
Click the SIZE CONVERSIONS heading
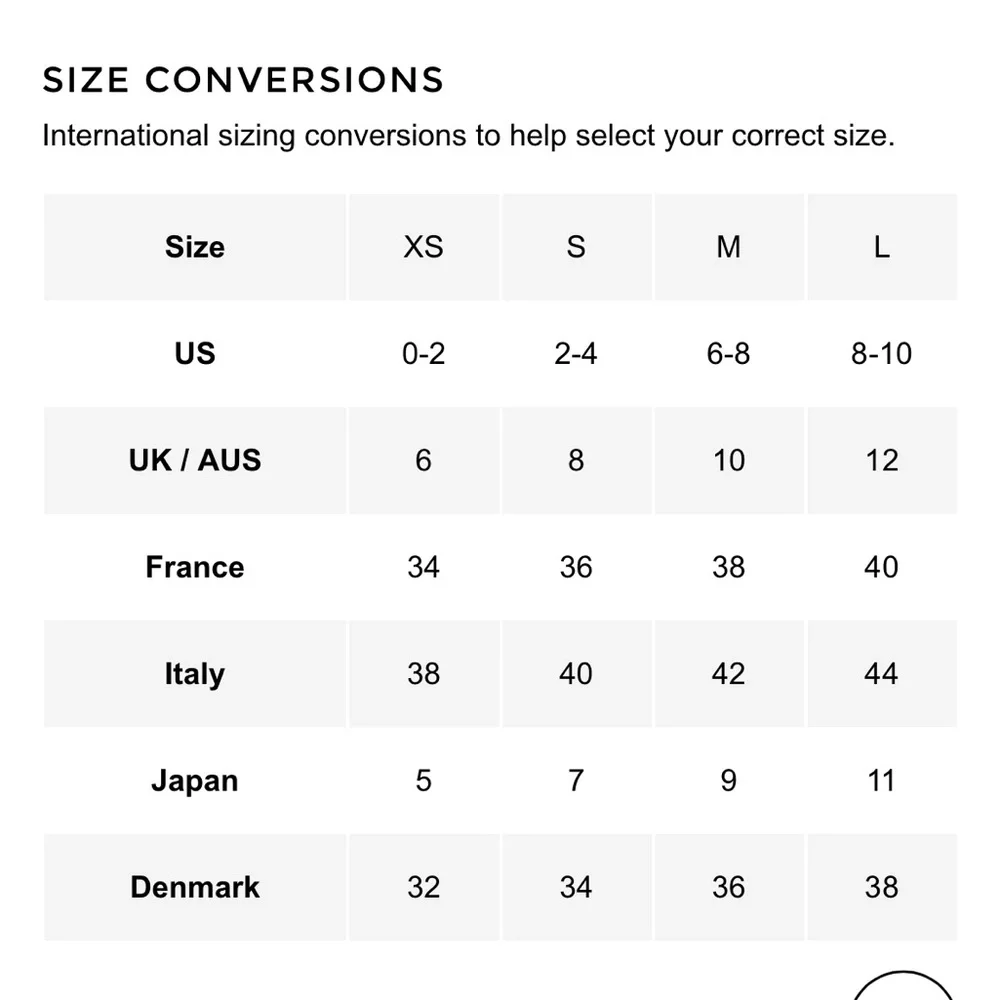[x=243, y=80]
